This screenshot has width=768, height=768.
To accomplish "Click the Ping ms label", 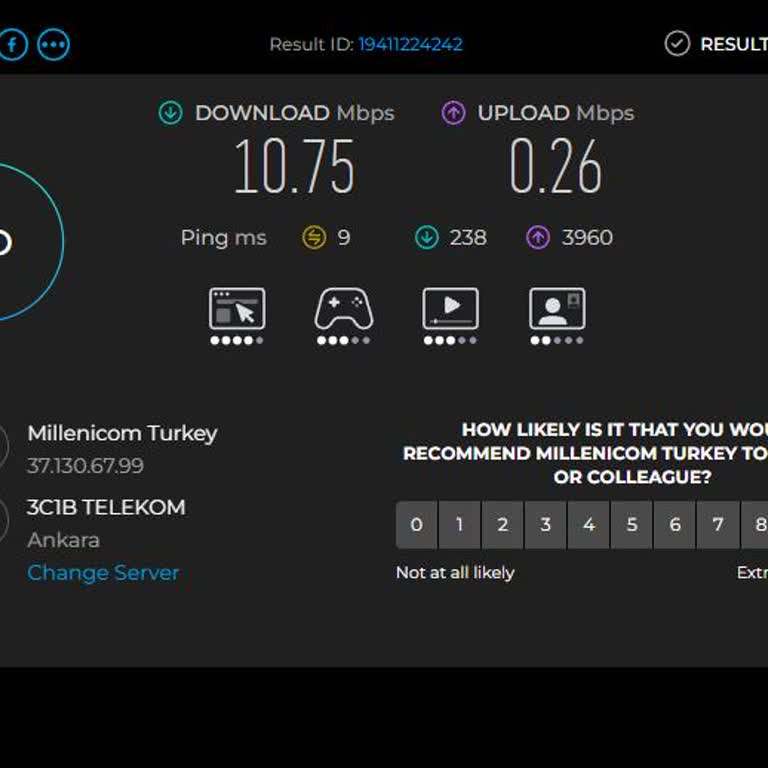I will click(x=223, y=238).
